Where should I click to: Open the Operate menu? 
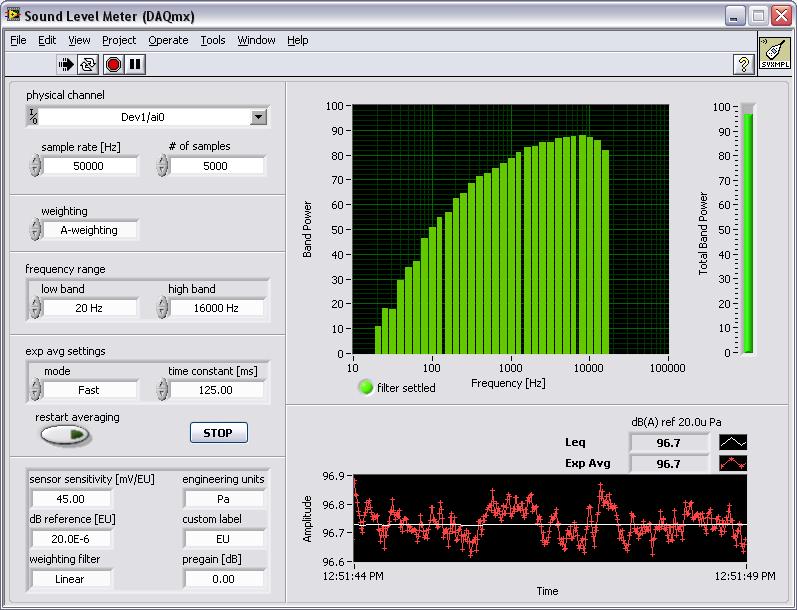(x=168, y=40)
